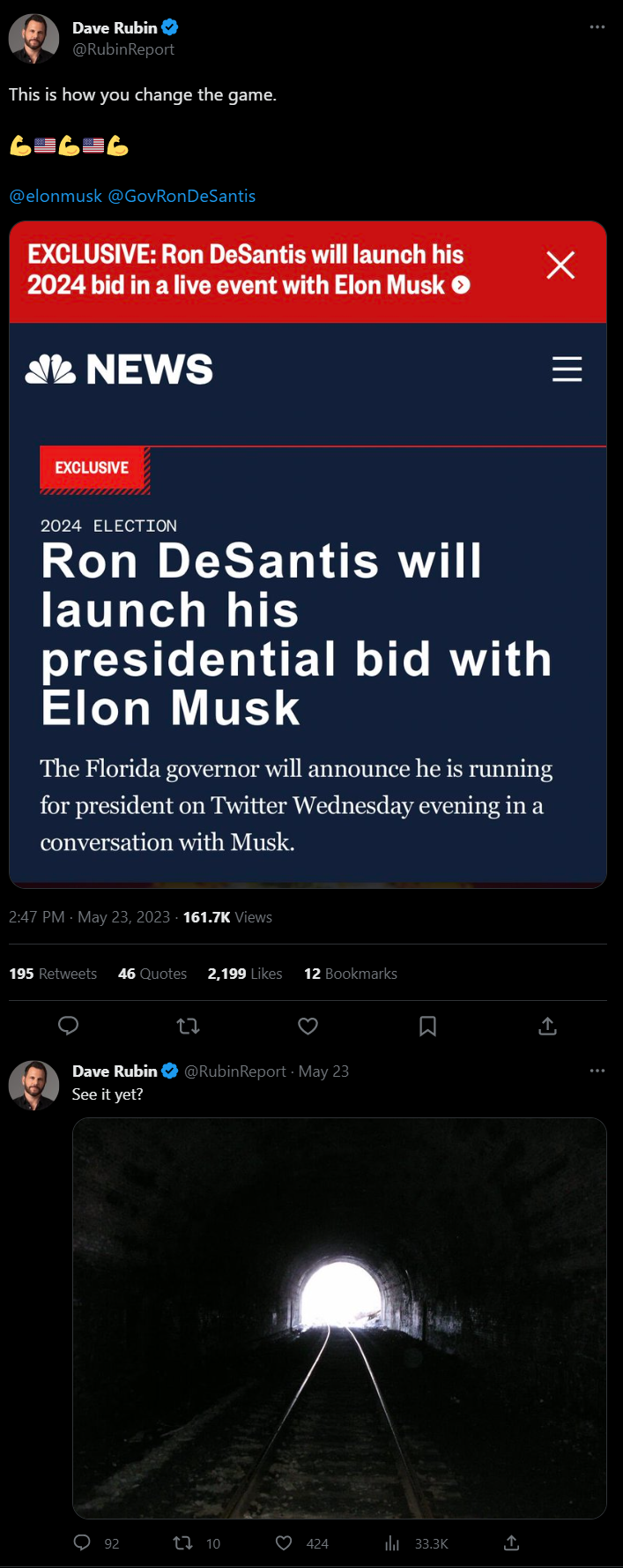This screenshot has width=623, height=1568.
Task: Open the tunnel photo in the reply
Action: [x=339, y=1319]
